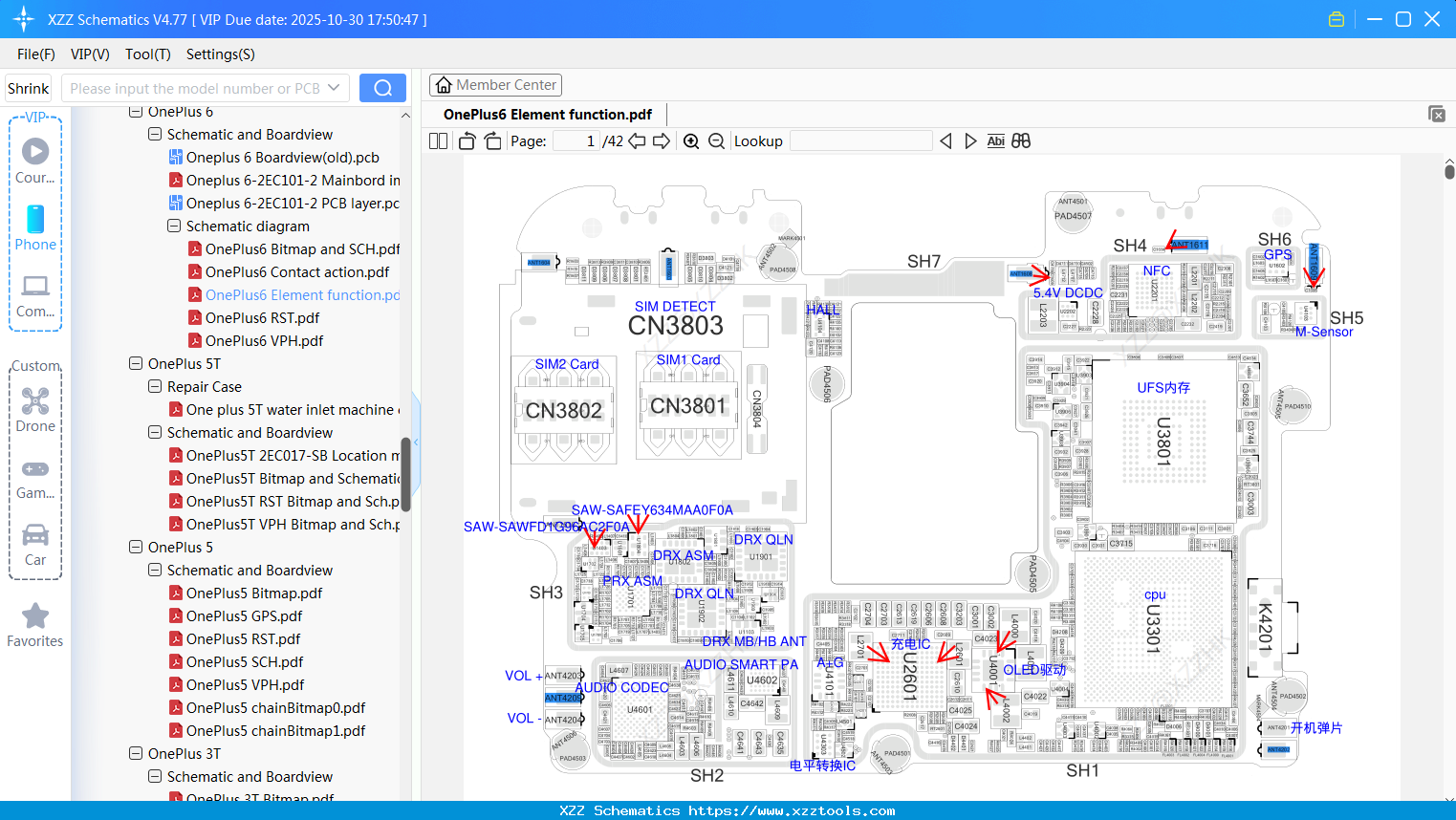
Task: Collapse the OnePlus 5 node
Action: (x=136, y=548)
